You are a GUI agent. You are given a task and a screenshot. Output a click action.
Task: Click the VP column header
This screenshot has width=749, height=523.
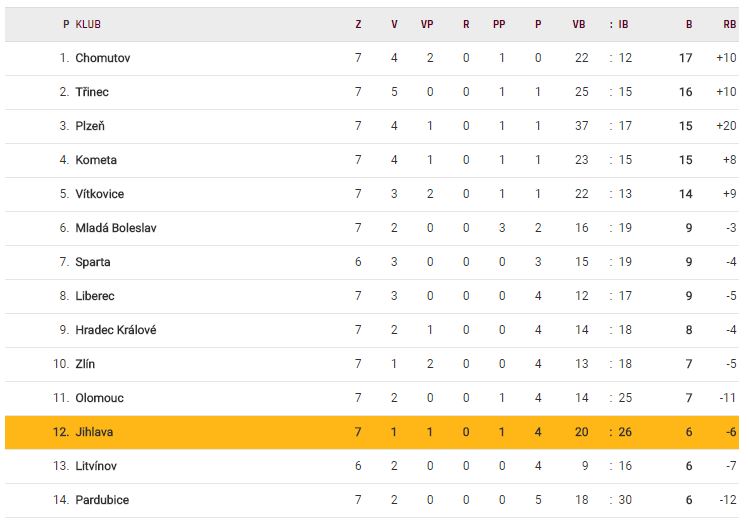(428, 24)
